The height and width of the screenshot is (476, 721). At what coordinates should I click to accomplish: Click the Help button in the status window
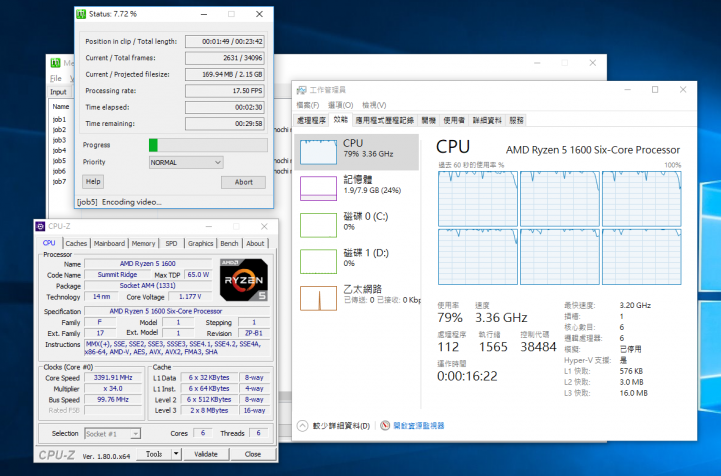click(93, 182)
